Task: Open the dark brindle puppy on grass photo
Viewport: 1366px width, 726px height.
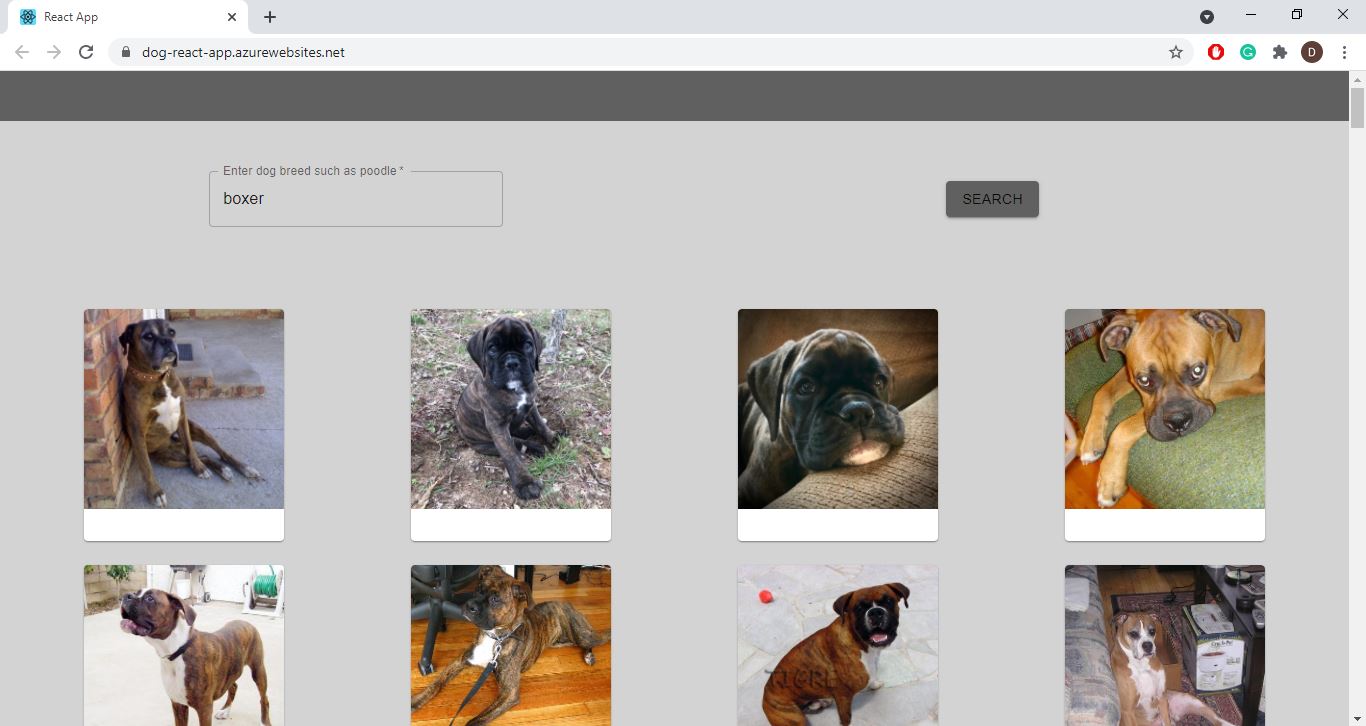Action: click(x=511, y=409)
